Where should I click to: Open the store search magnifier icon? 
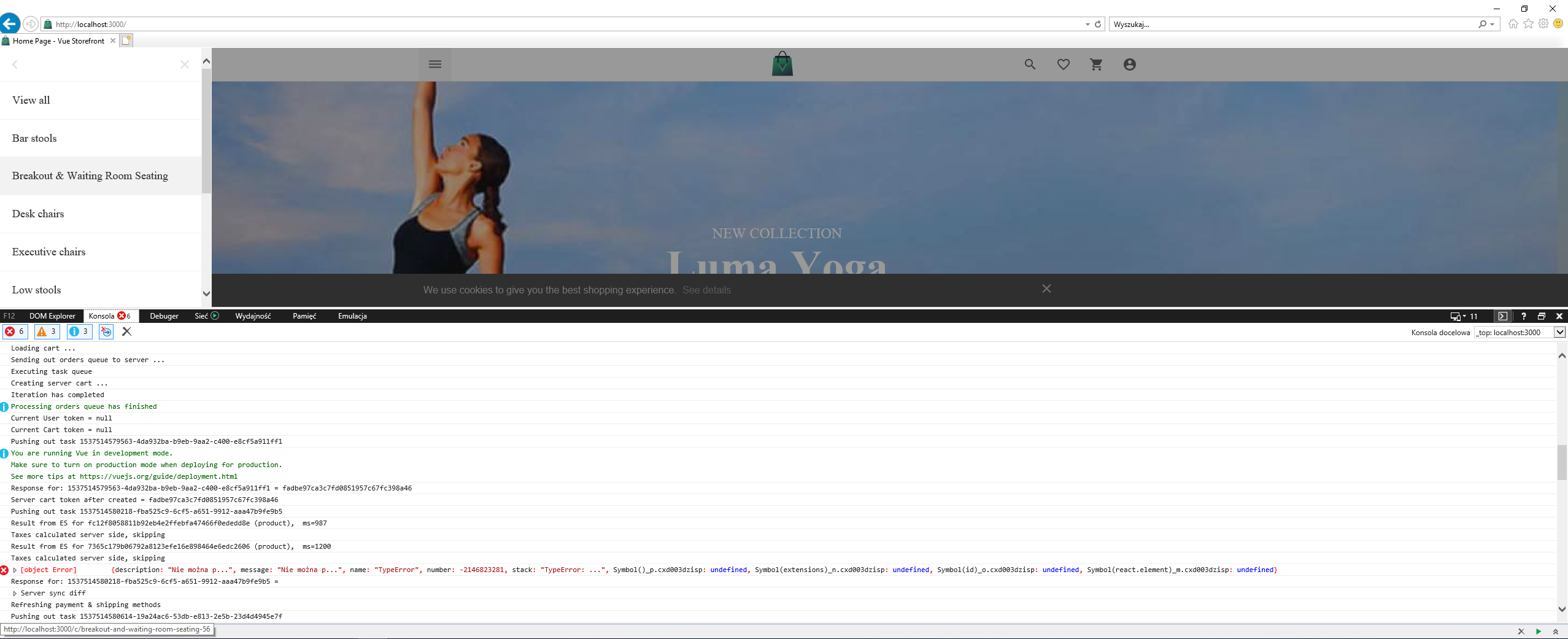pyautogui.click(x=1030, y=64)
